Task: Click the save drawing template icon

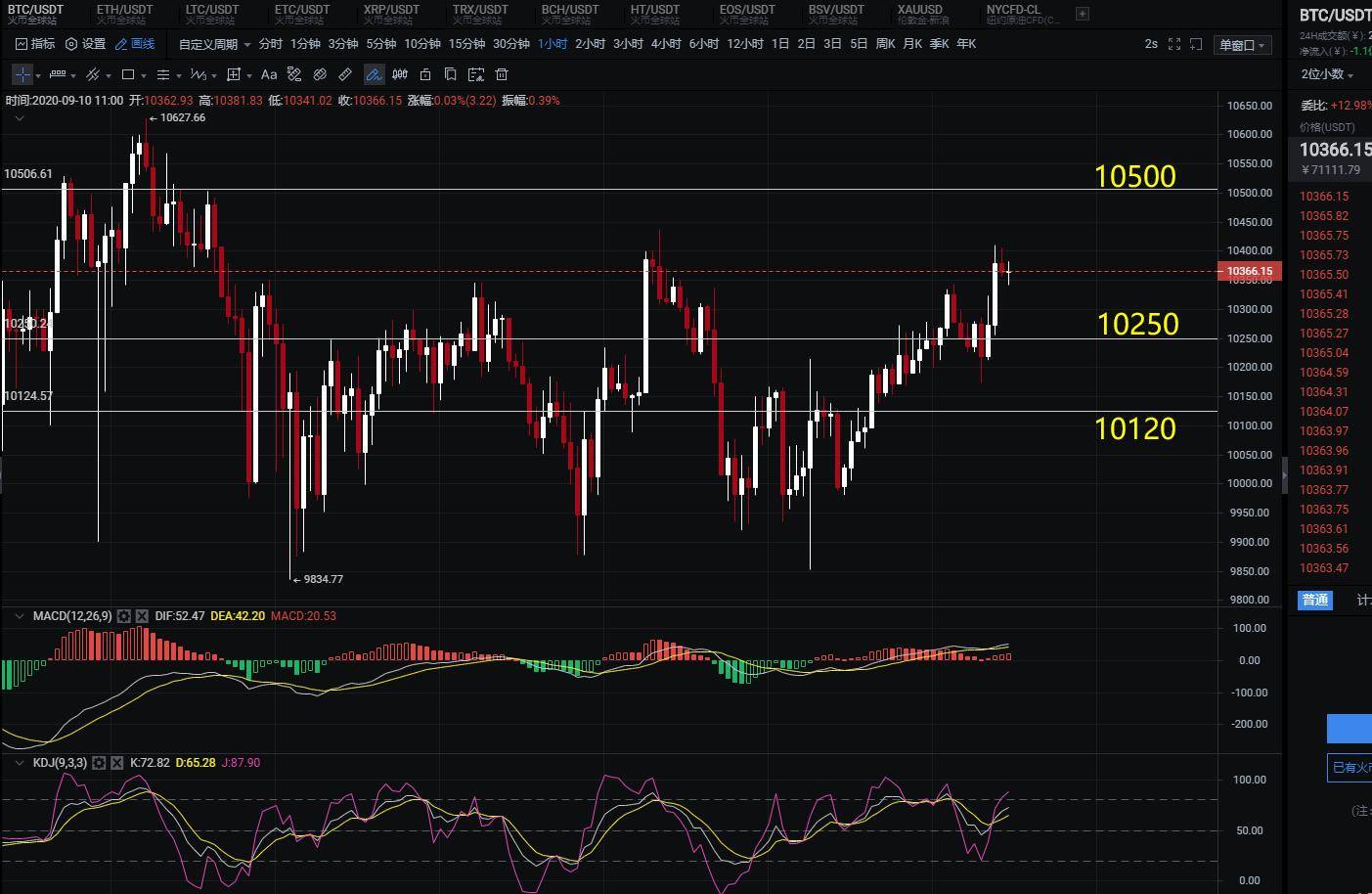Action: pos(476,74)
